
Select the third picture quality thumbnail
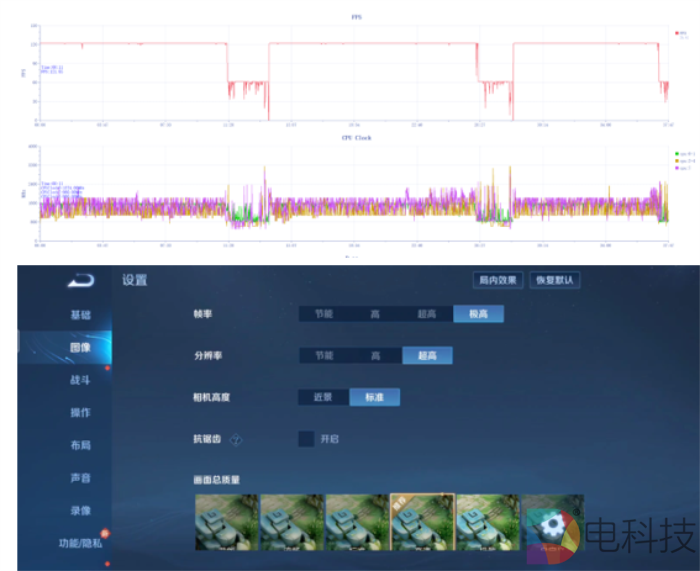(357, 522)
